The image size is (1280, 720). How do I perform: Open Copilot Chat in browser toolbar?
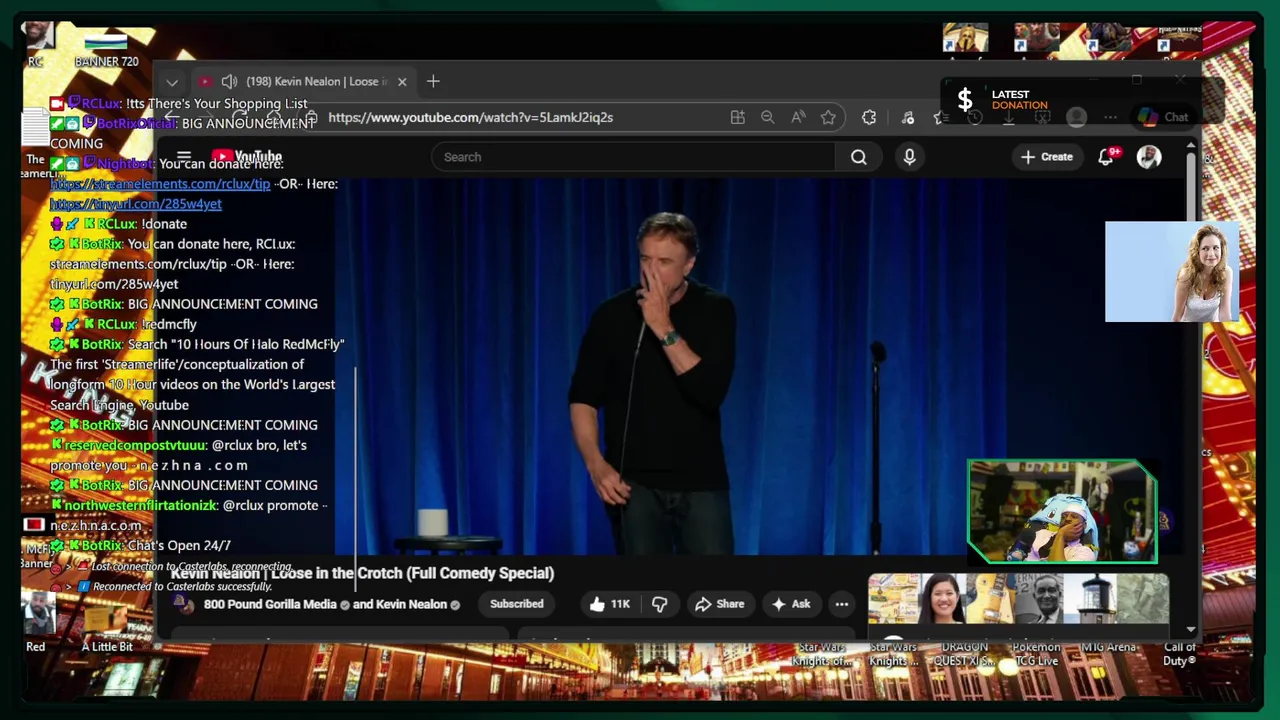coord(1163,117)
